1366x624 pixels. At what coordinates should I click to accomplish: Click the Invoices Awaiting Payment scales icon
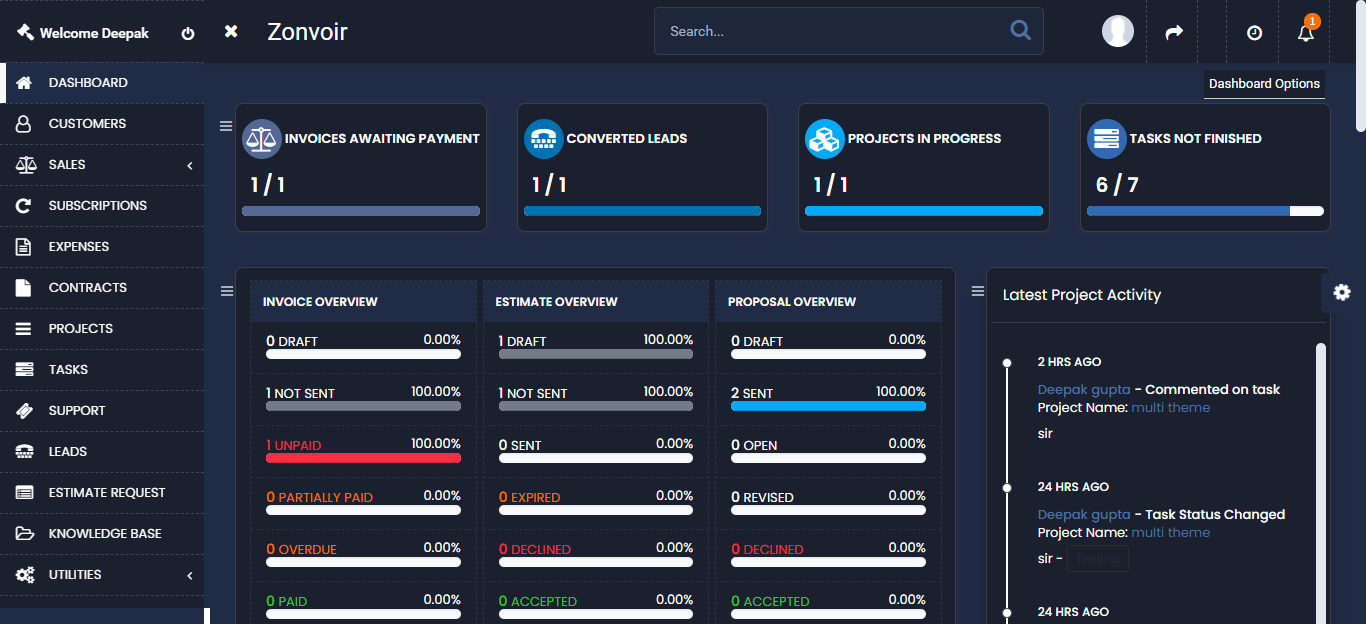(261, 139)
